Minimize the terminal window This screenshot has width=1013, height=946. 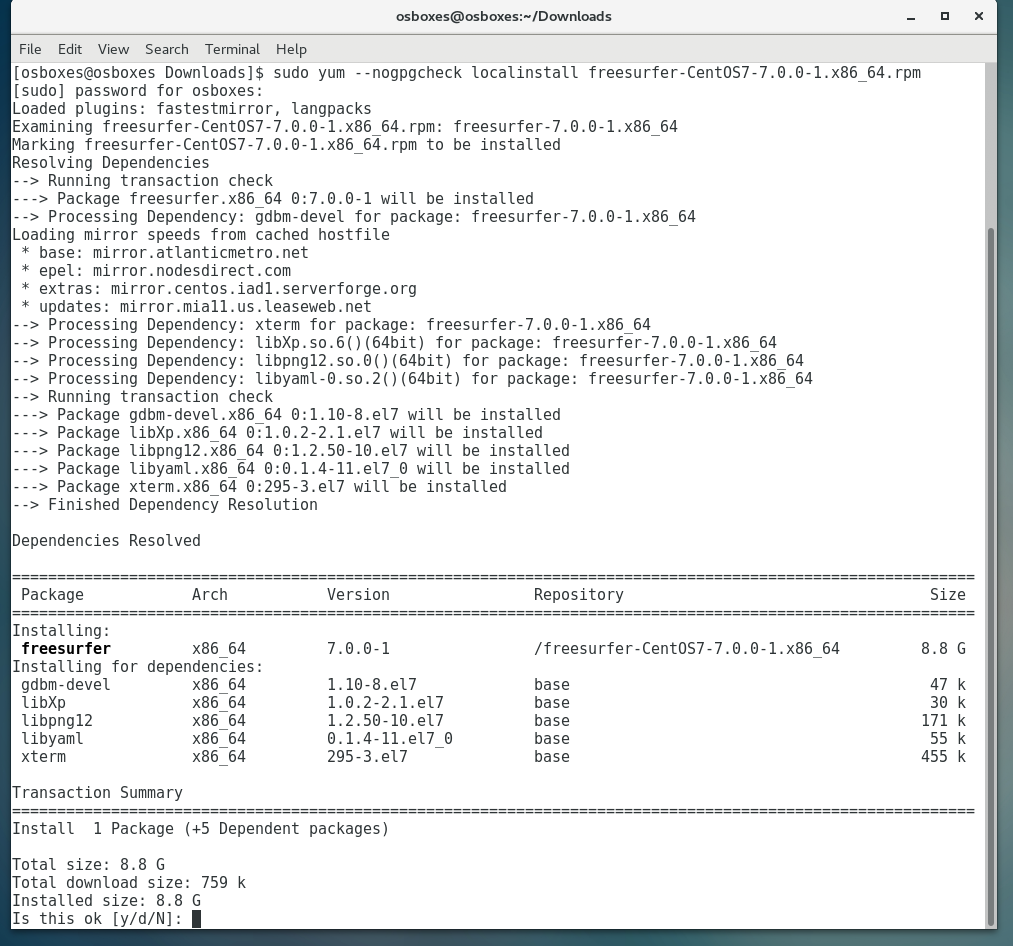910,16
